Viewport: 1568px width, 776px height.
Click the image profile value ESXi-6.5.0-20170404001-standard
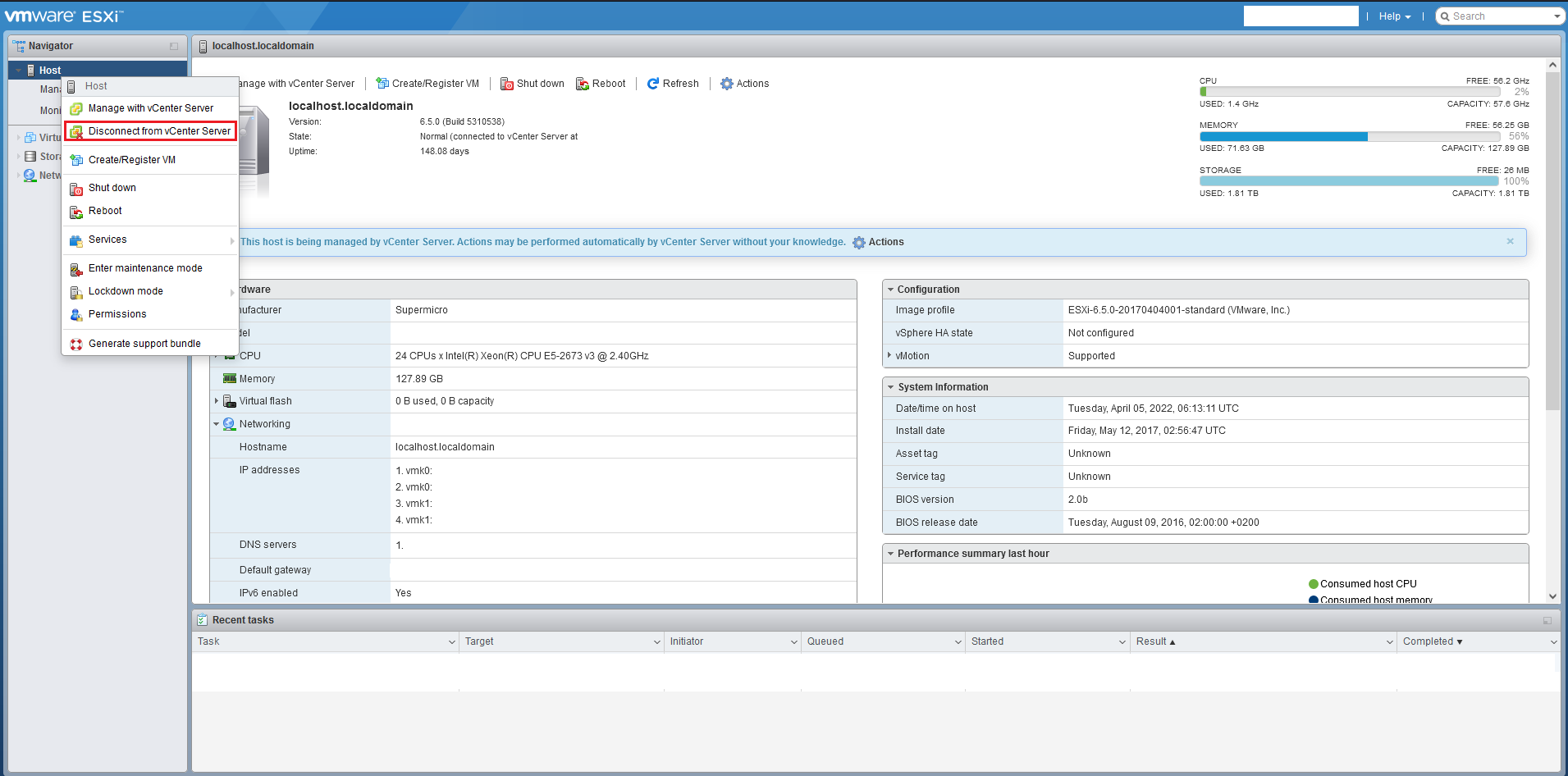pyautogui.click(x=1179, y=310)
